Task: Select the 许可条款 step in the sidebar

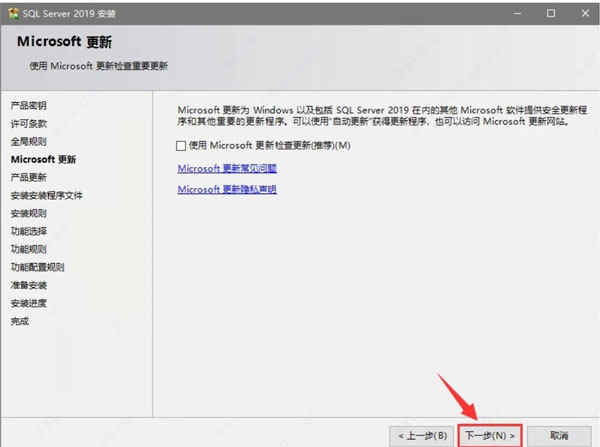Action: pyautogui.click(x=29, y=124)
